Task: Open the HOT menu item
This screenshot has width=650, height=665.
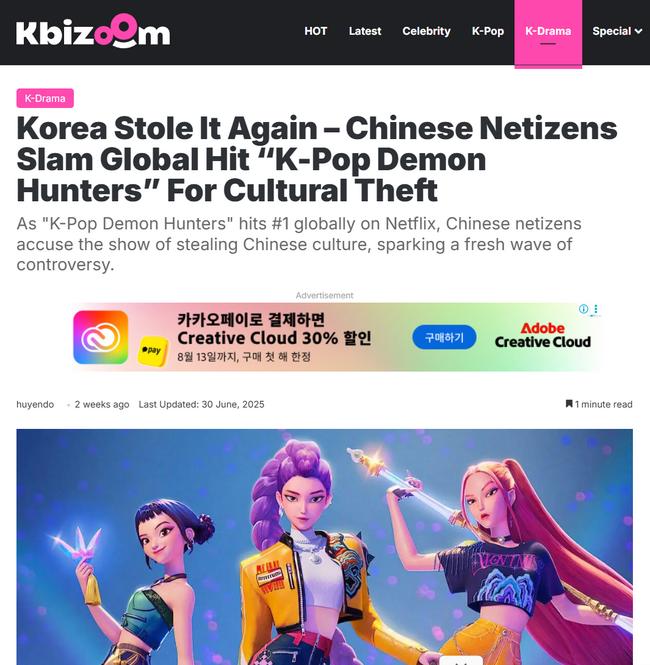Action: [x=315, y=31]
